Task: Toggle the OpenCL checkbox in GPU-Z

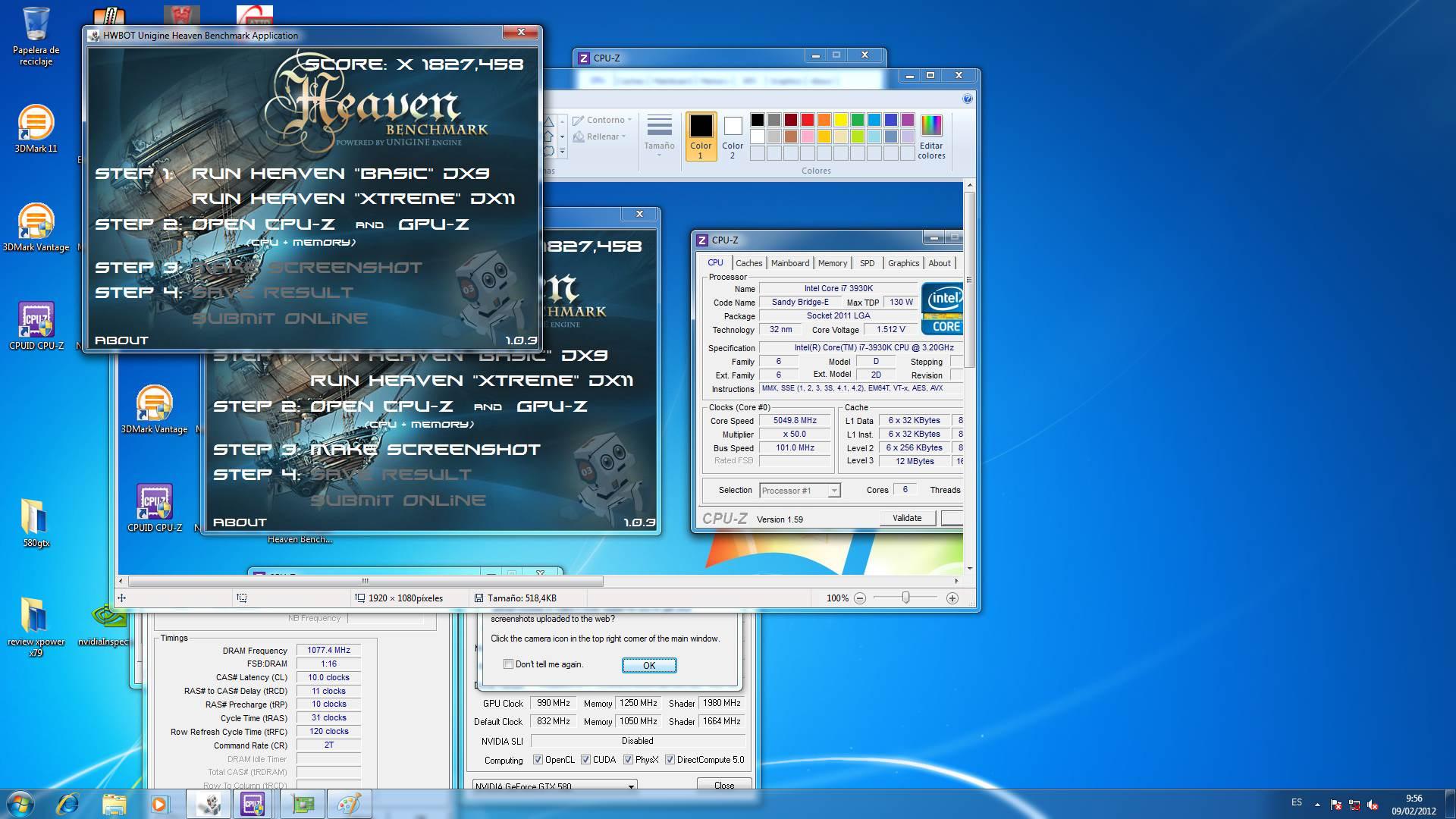Action: point(538,760)
